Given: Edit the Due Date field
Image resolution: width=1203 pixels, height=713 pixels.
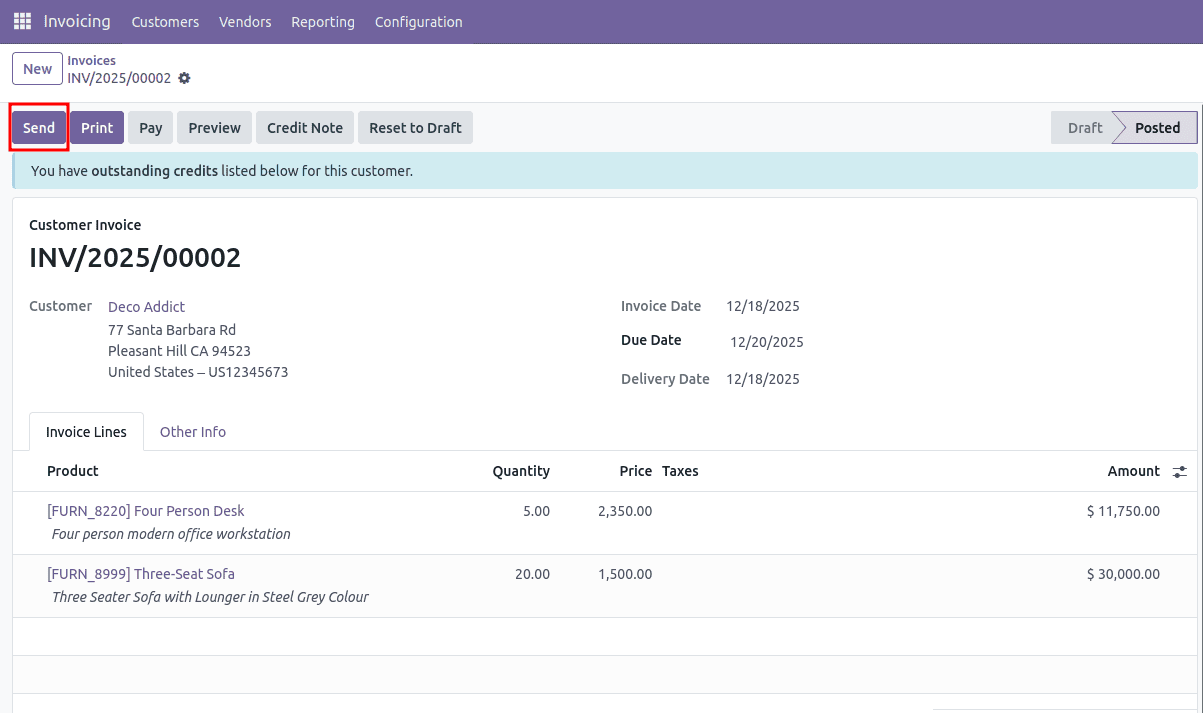Looking at the screenshot, I should 766,341.
